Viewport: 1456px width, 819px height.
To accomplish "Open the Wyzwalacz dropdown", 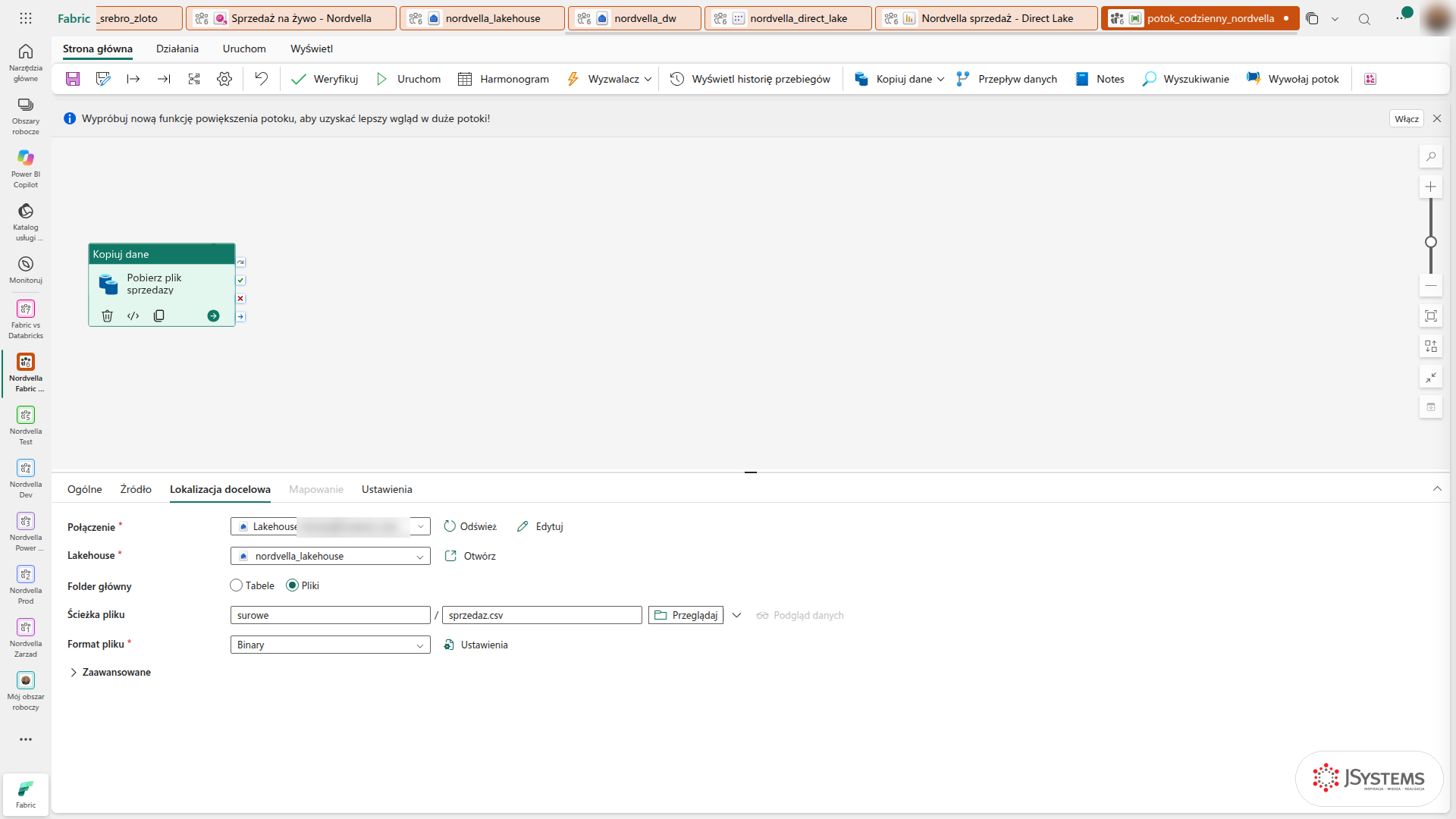I will click(610, 79).
